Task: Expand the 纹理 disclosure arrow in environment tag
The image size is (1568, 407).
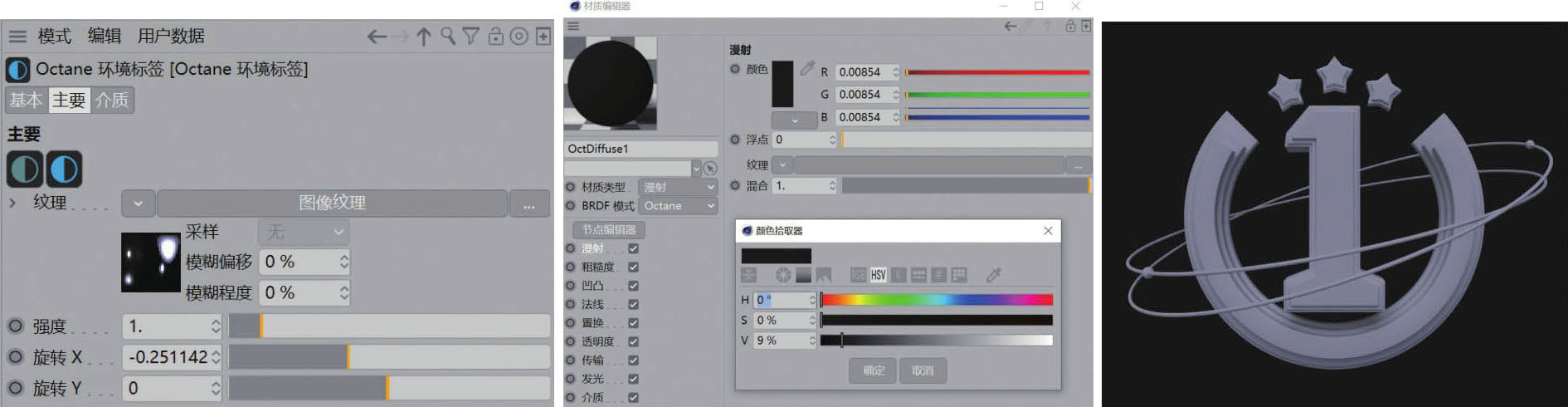Action: click(12, 203)
